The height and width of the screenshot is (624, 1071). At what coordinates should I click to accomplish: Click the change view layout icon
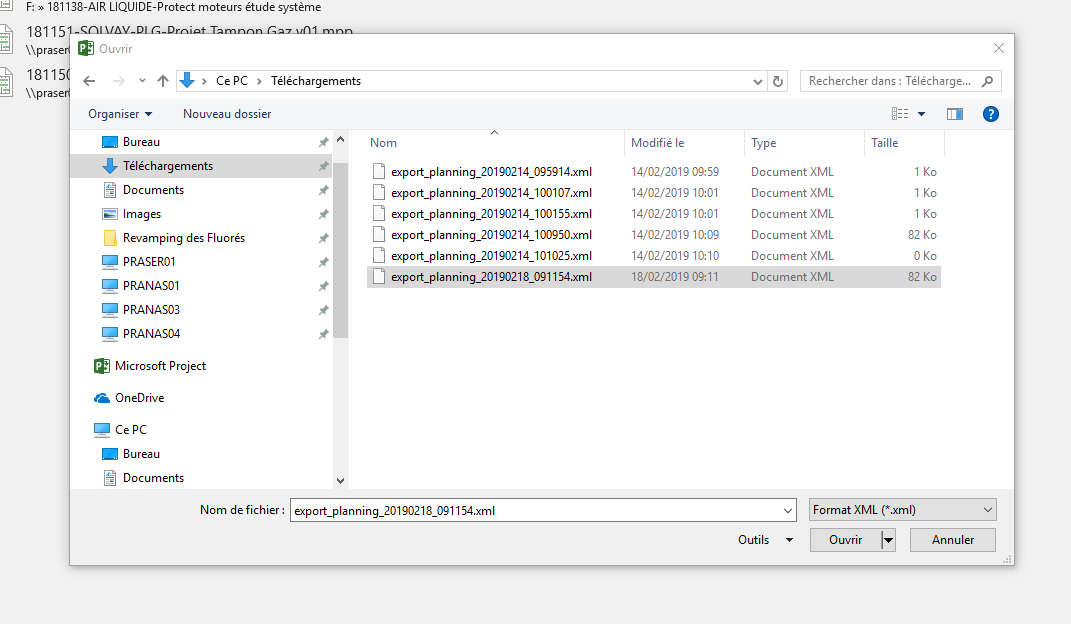coord(900,114)
